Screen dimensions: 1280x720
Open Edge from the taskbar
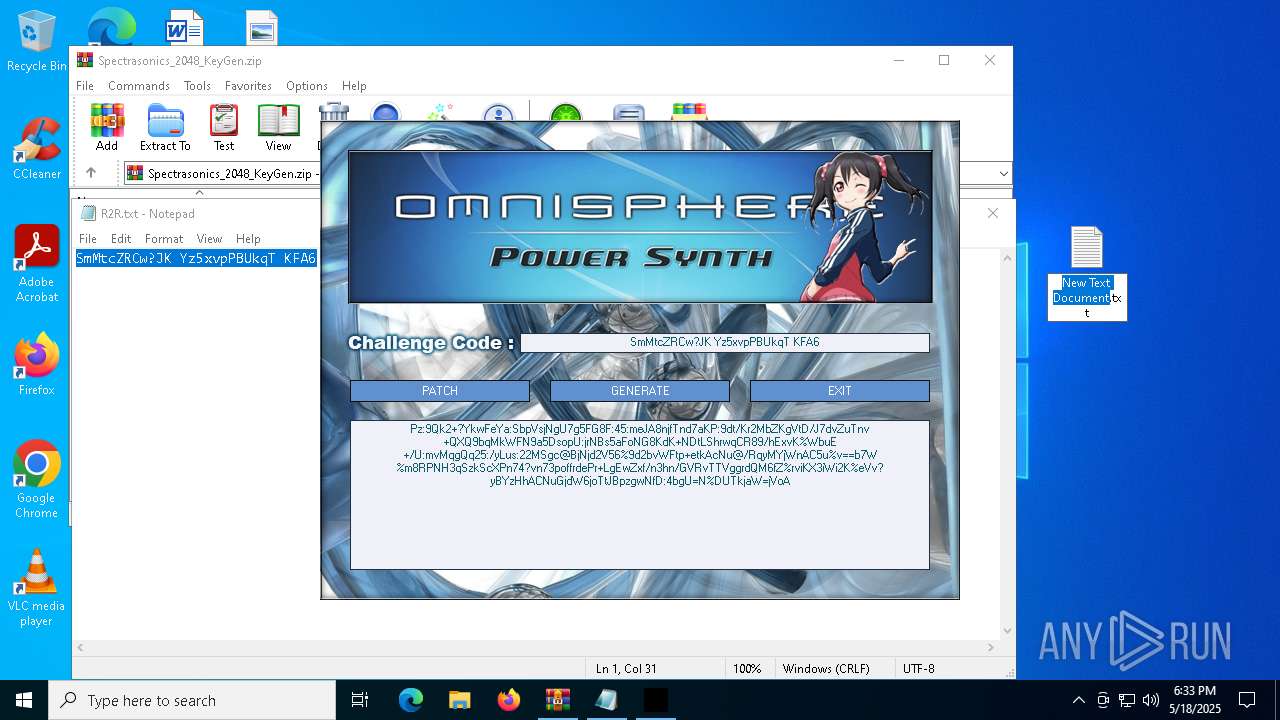(410, 700)
